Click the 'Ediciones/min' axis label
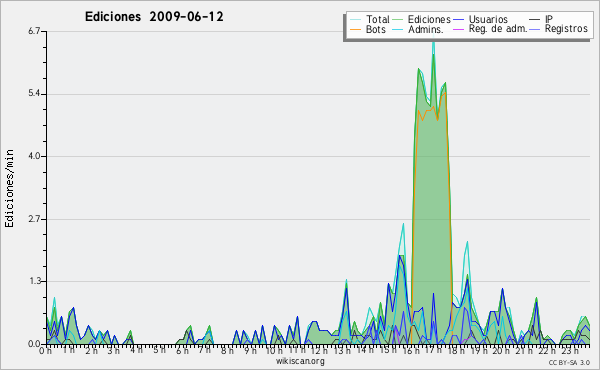Viewport: 600px width, 370px height. (x=9, y=188)
